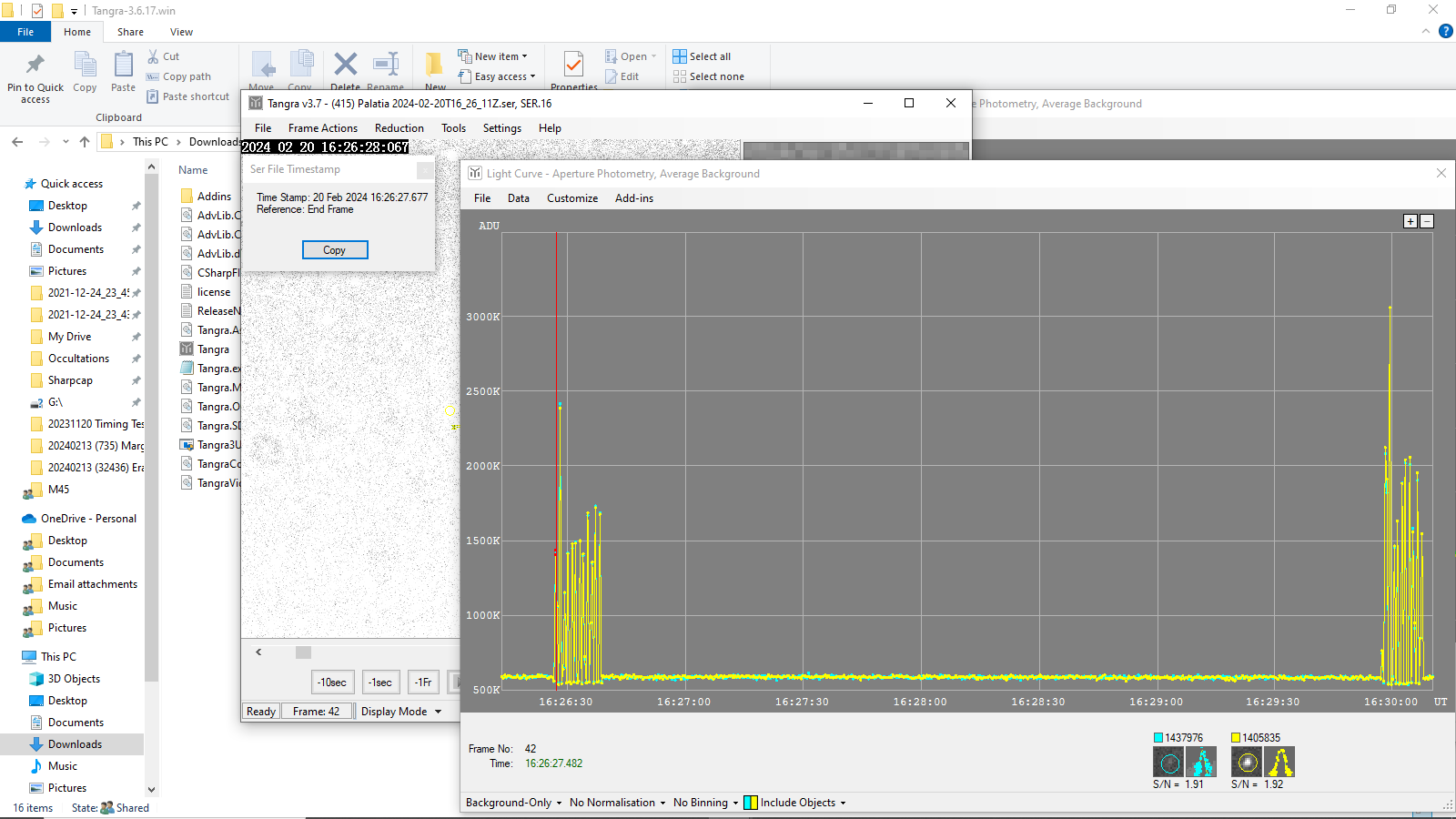Open the No Binning dropdown
Viewport: 1456px width, 819px height.
tap(705, 803)
